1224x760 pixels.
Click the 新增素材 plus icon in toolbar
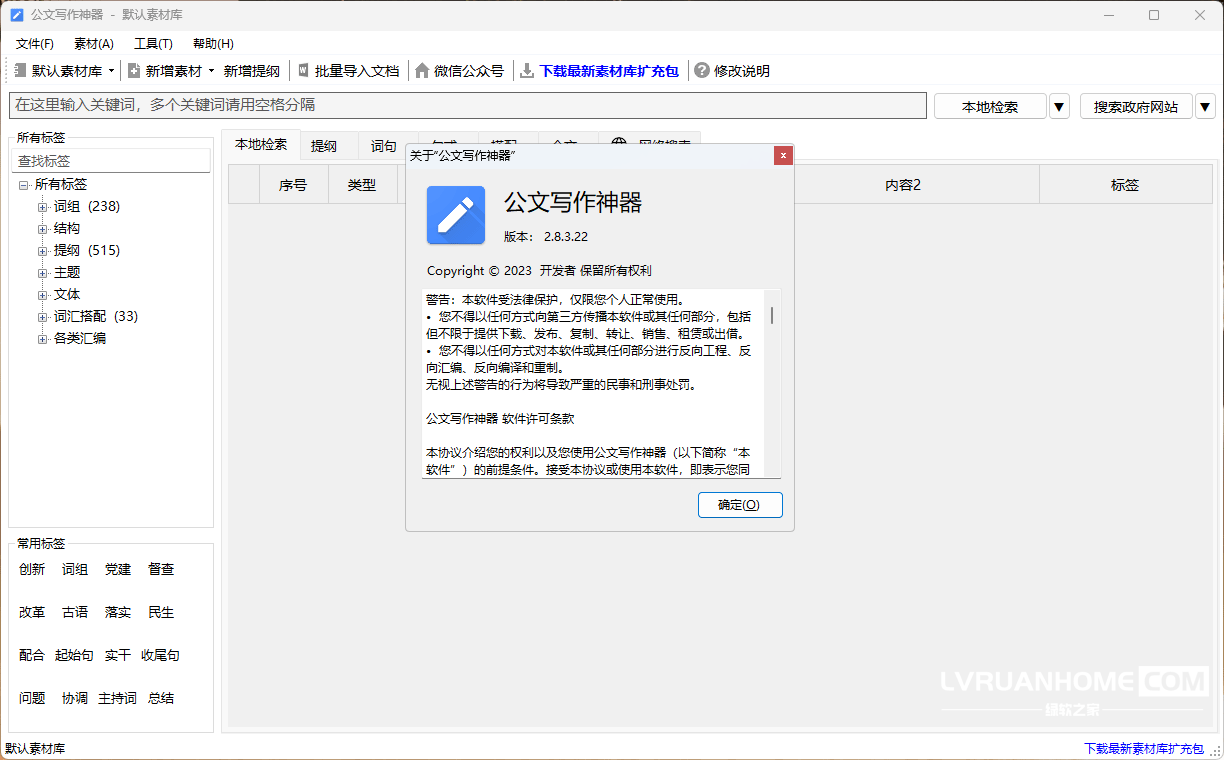[134, 71]
